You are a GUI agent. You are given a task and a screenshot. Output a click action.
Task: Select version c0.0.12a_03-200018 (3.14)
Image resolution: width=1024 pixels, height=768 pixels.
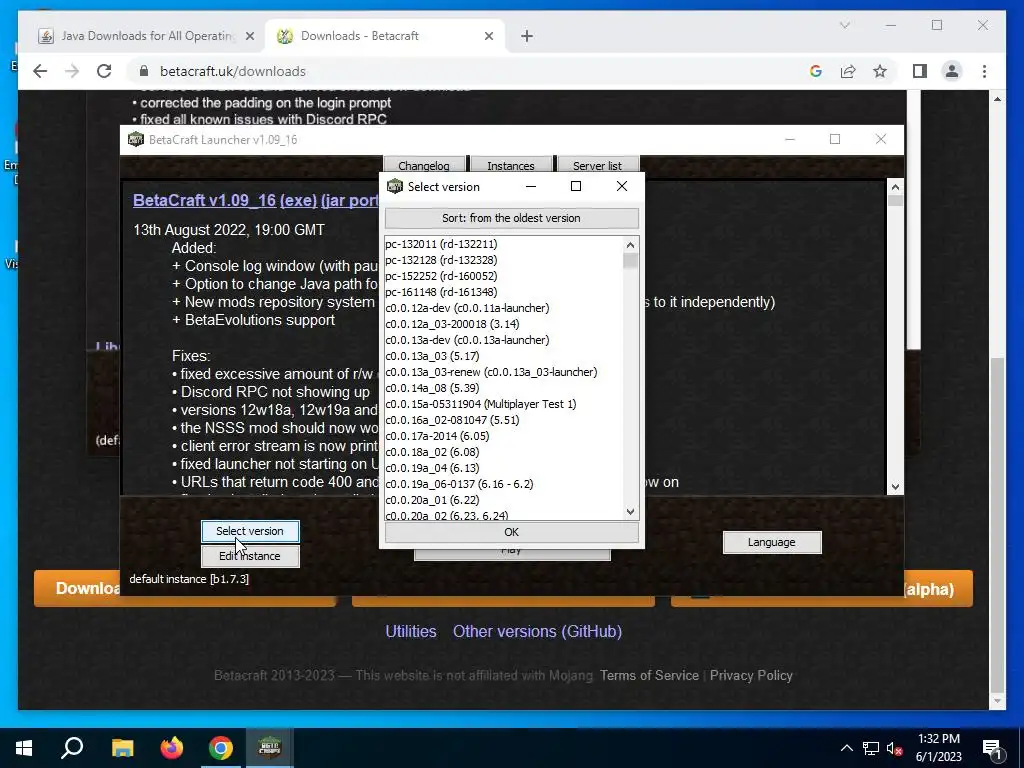pos(504,324)
